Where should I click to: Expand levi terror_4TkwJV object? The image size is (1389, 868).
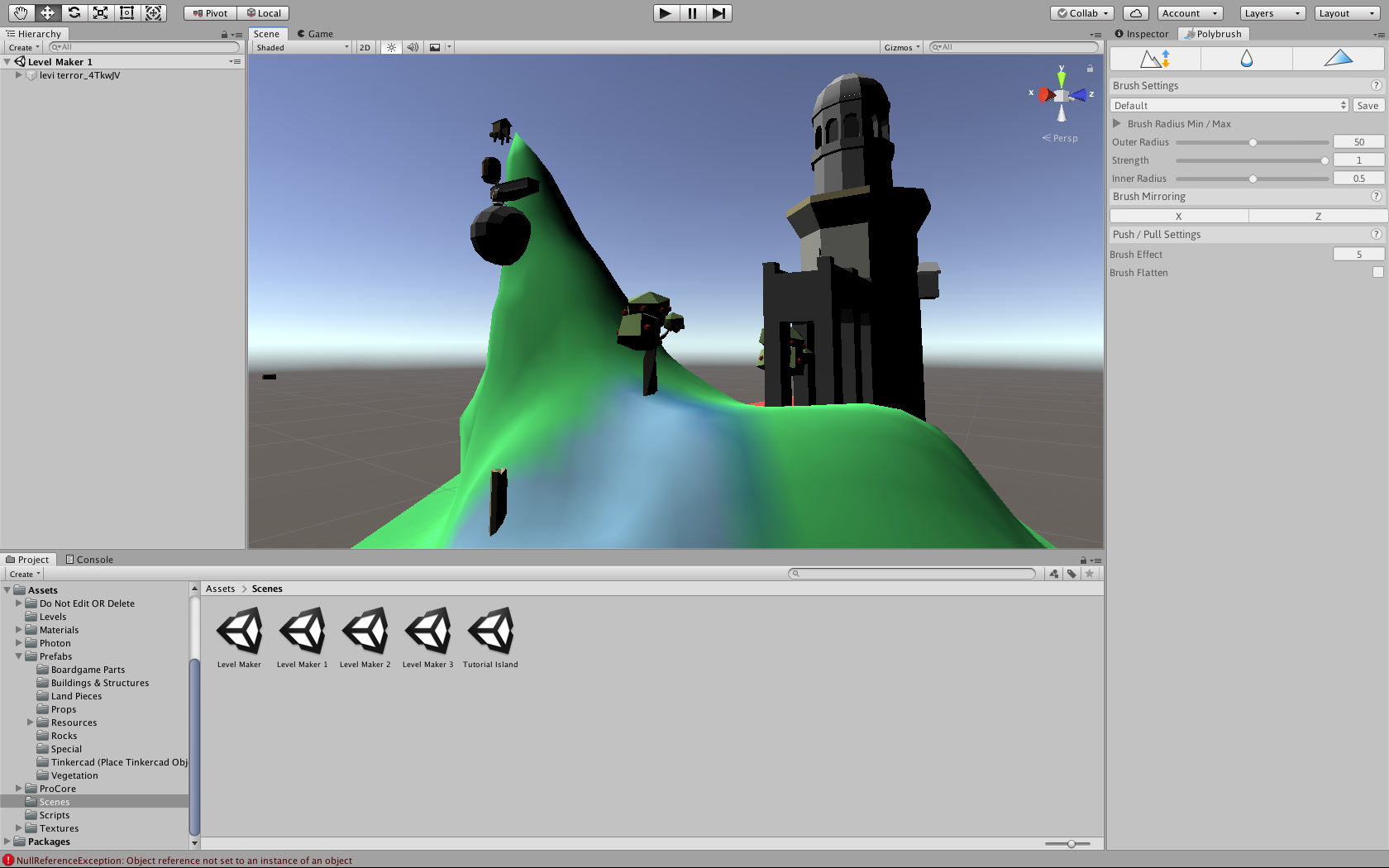point(18,75)
